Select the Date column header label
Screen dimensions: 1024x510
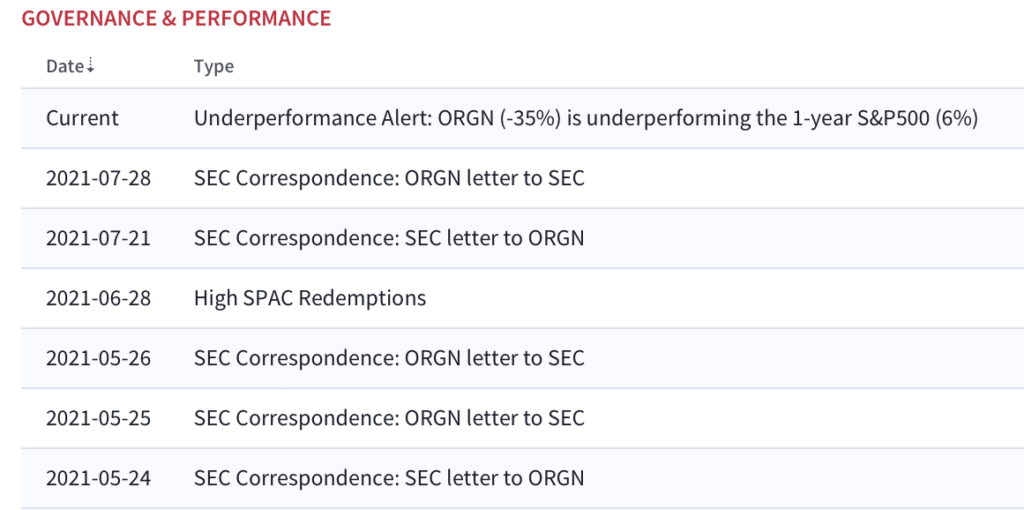click(x=65, y=66)
